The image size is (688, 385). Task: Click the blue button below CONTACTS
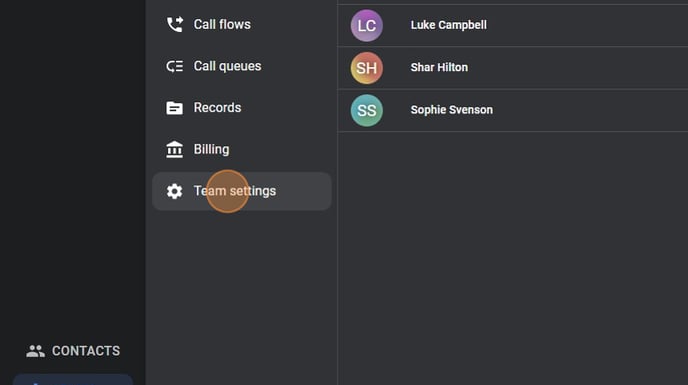coord(73,380)
